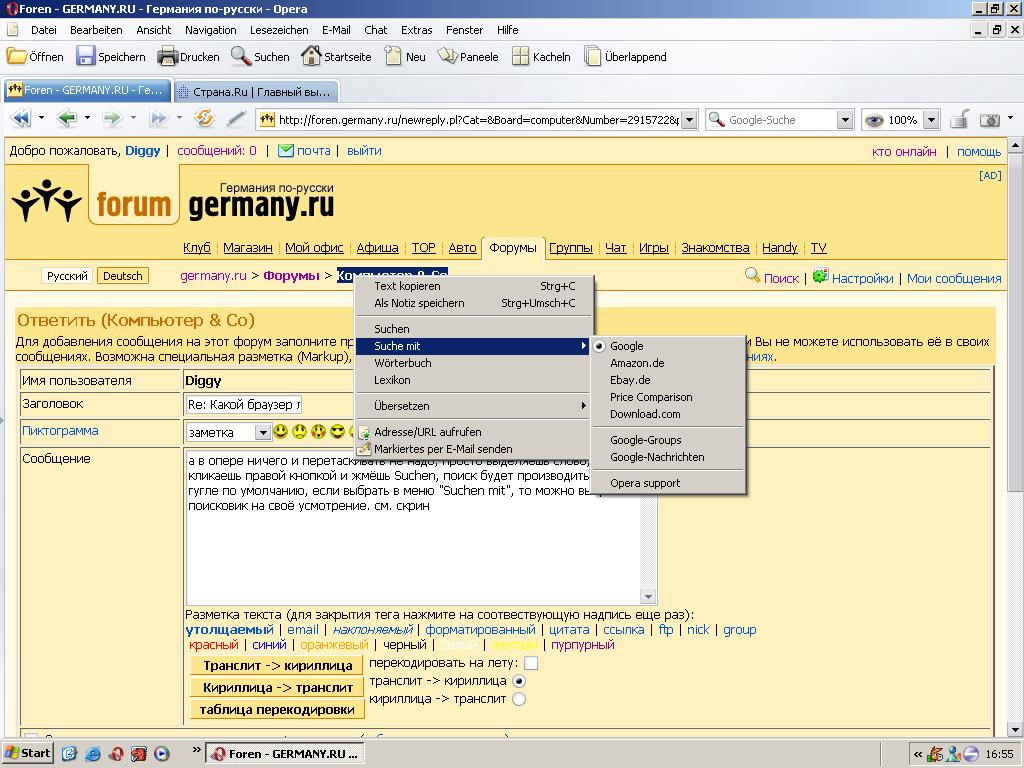The image size is (1024, 768).
Task: Go back with the green left arrow
Action: [67, 119]
